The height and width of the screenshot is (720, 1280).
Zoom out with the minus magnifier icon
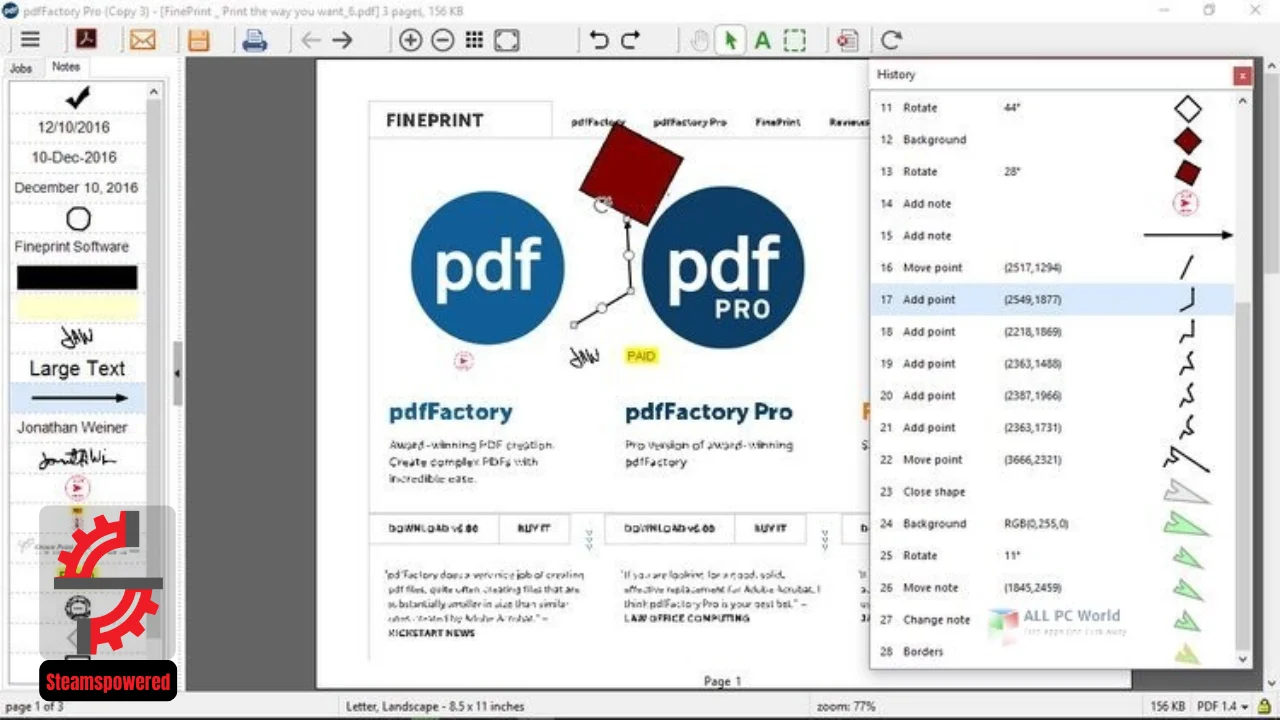(x=442, y=40)
